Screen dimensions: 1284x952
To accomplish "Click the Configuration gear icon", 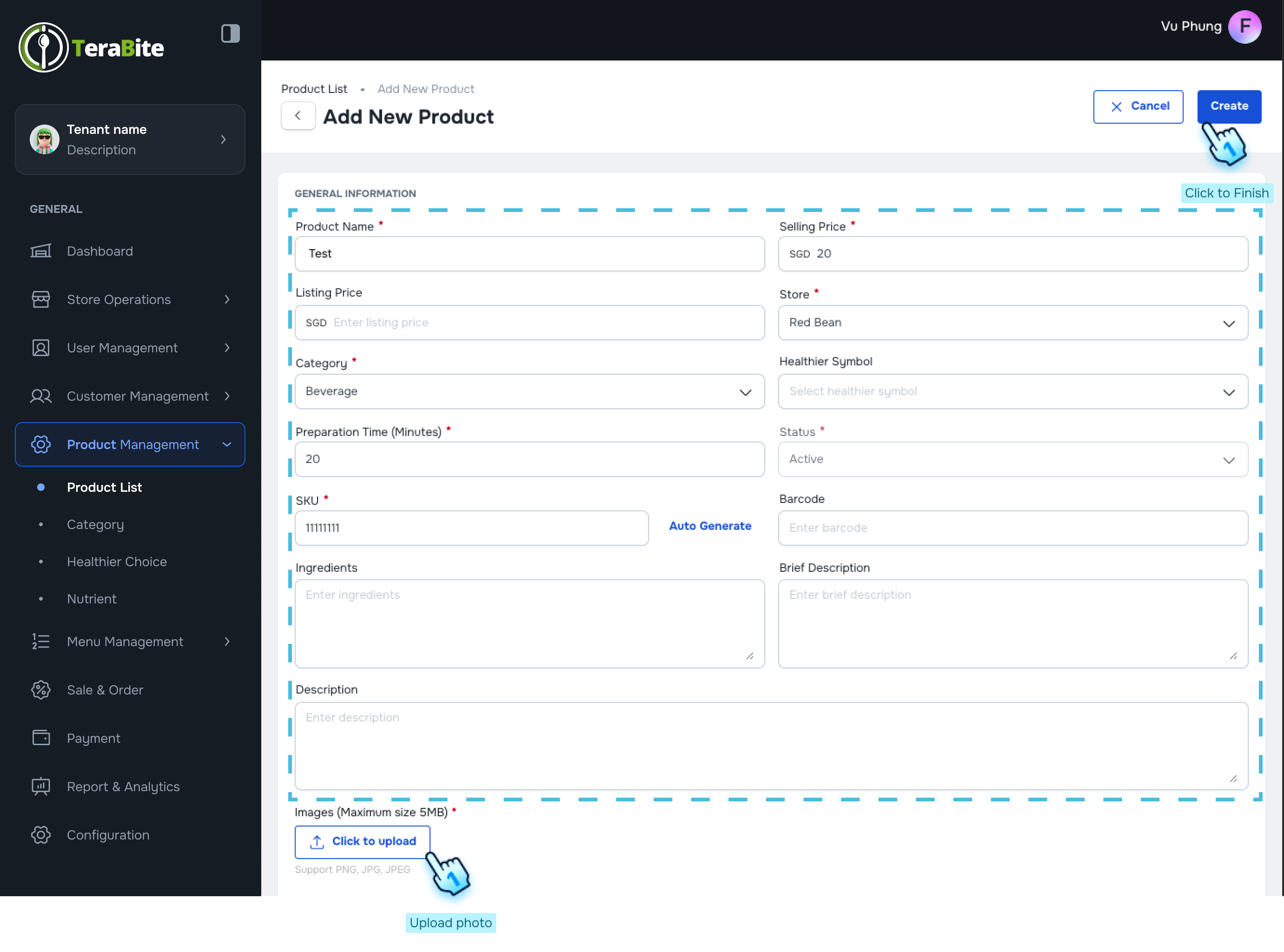I will pyautogui.click(x=40, y=834).
